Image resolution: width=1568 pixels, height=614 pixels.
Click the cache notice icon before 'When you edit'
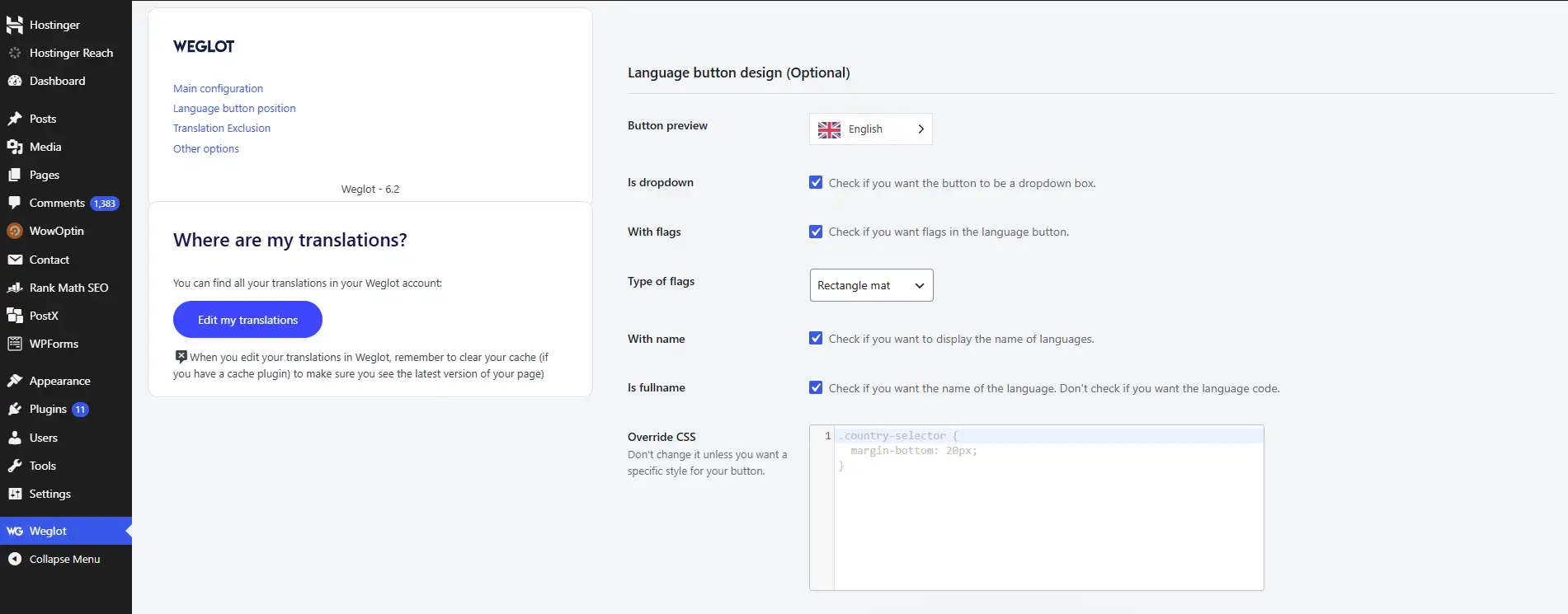tap(181, 357)
